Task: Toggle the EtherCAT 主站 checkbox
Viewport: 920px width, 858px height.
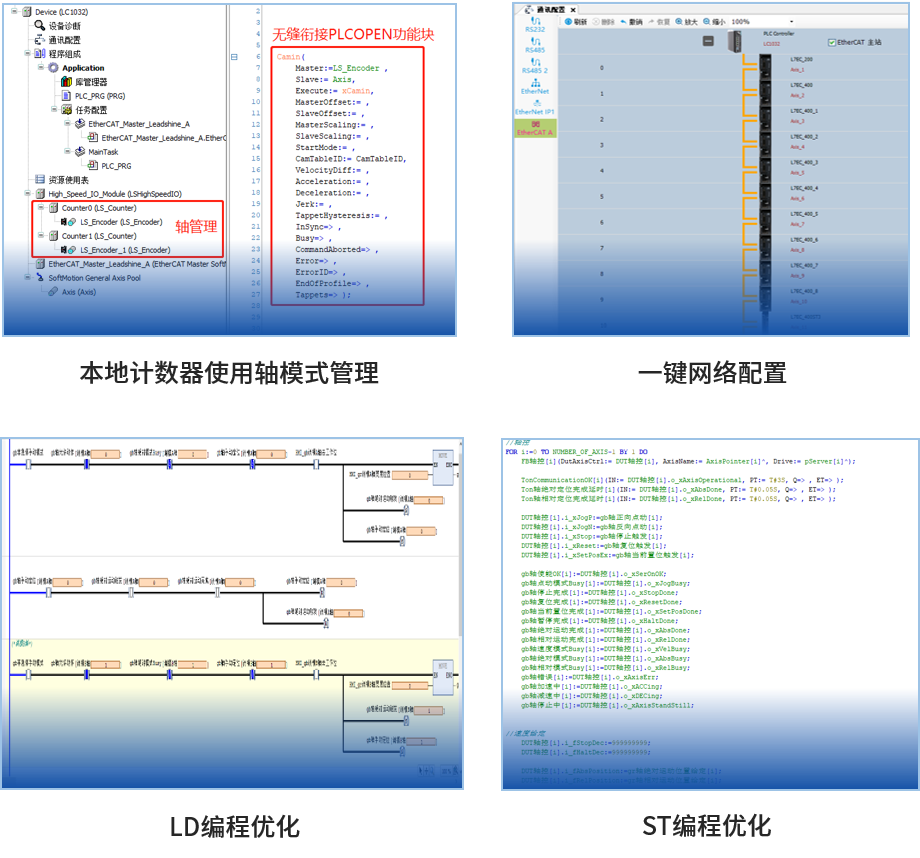Action: (832, 42)
